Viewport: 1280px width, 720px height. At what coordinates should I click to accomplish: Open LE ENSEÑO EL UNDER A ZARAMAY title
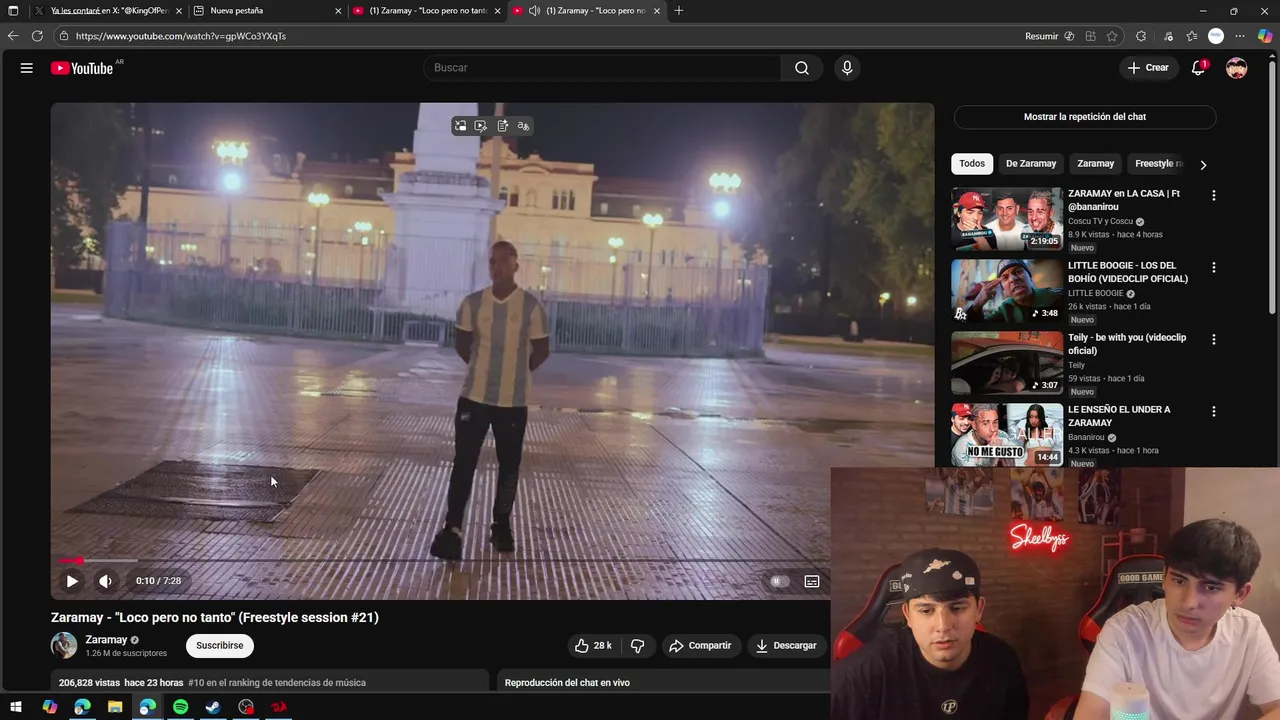(x=1119, y=416)
